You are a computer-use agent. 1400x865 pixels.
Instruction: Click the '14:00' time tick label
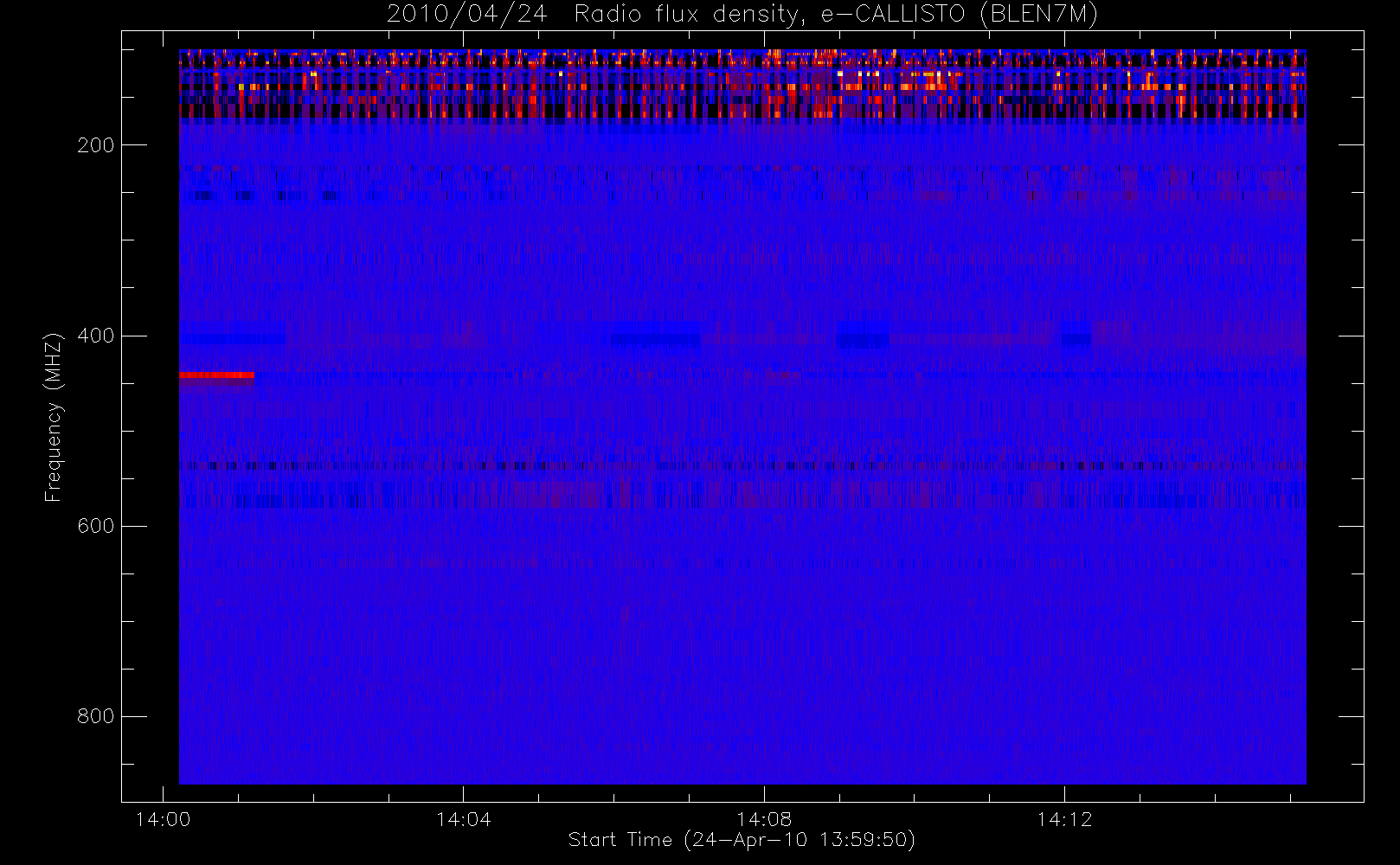point(163,819)
